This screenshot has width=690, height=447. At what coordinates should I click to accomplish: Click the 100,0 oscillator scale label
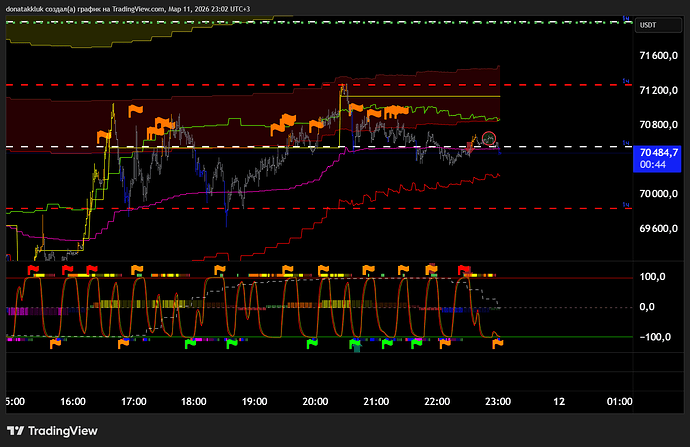coord(654,277)
